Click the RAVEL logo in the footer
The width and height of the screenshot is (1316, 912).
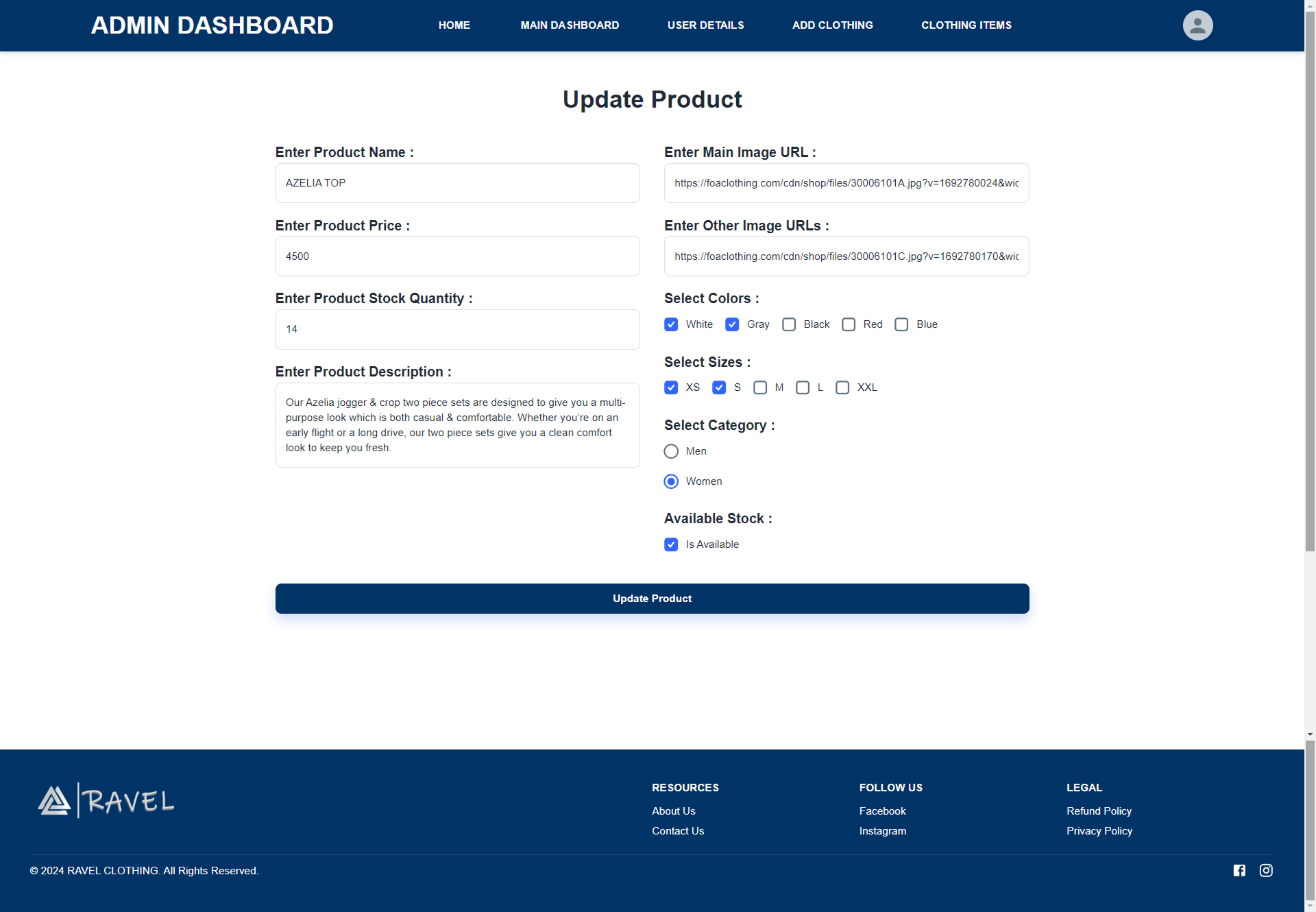[x=106, y=800]
